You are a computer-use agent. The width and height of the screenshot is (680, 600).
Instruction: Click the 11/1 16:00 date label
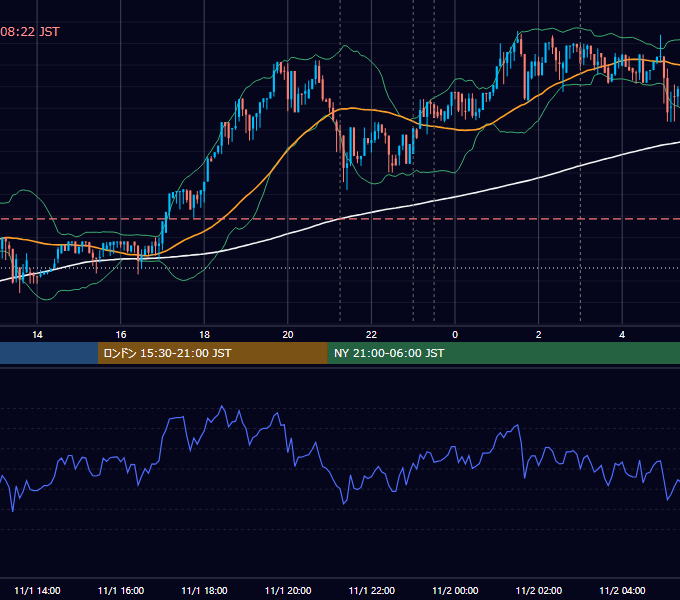pos(121,590)
